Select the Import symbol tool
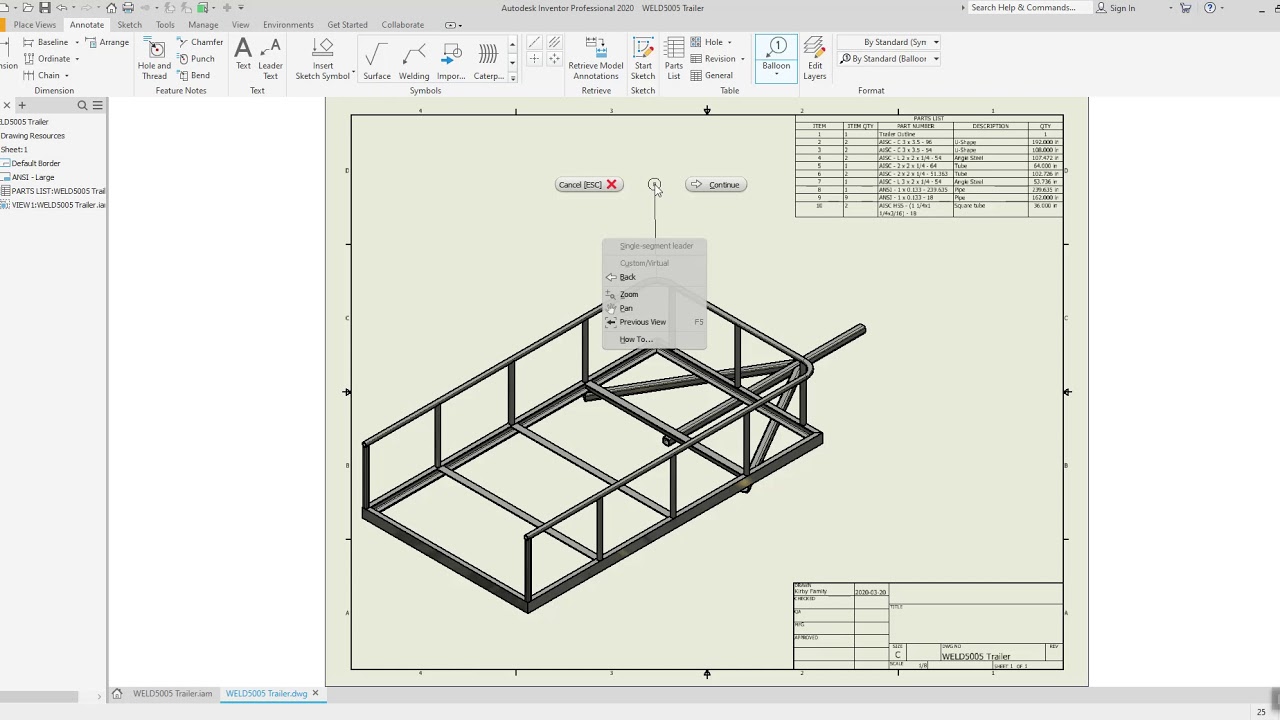 (x=451, y=61)
